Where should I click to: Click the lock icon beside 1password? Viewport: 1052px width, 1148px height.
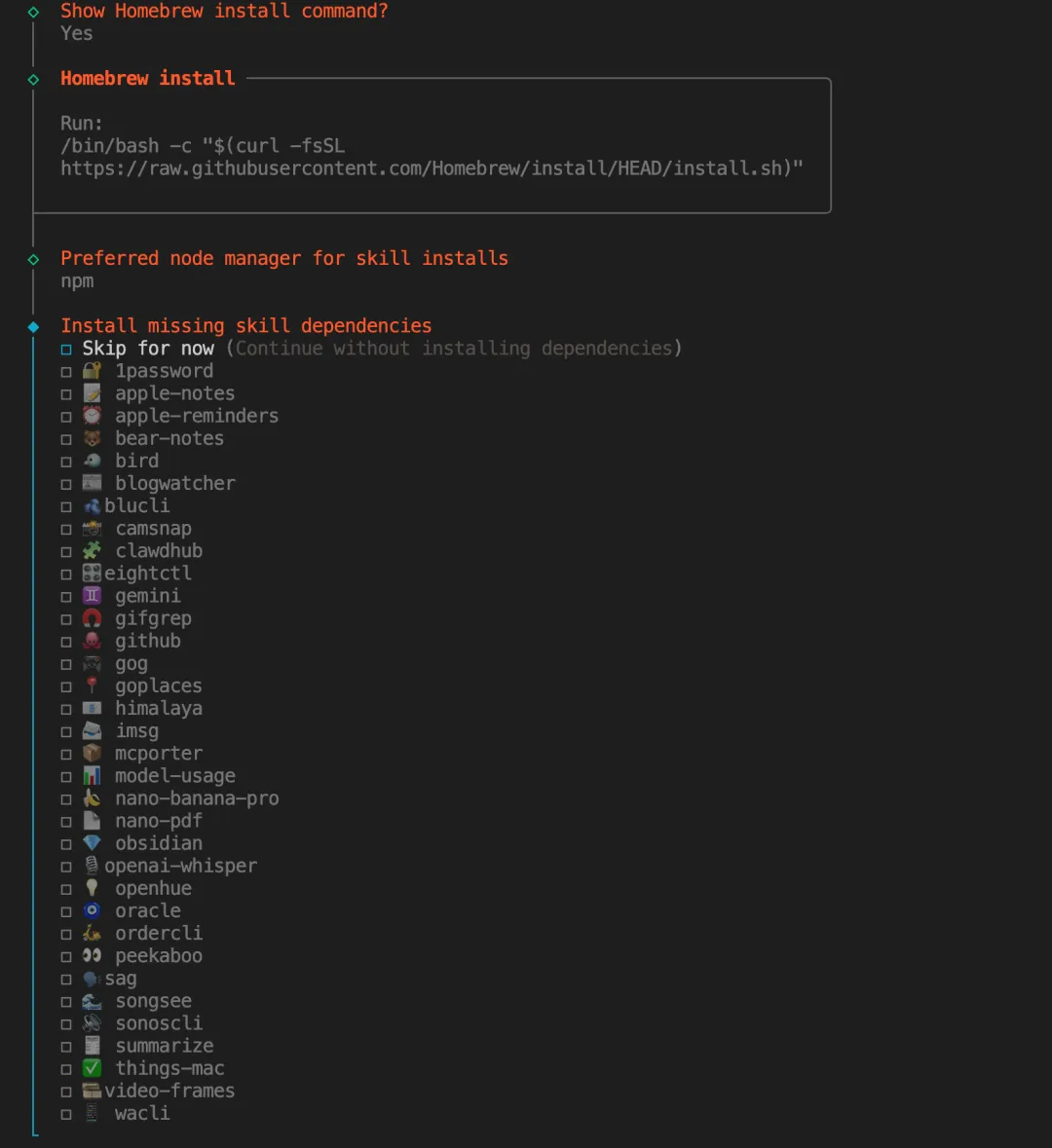pos(92,371)
